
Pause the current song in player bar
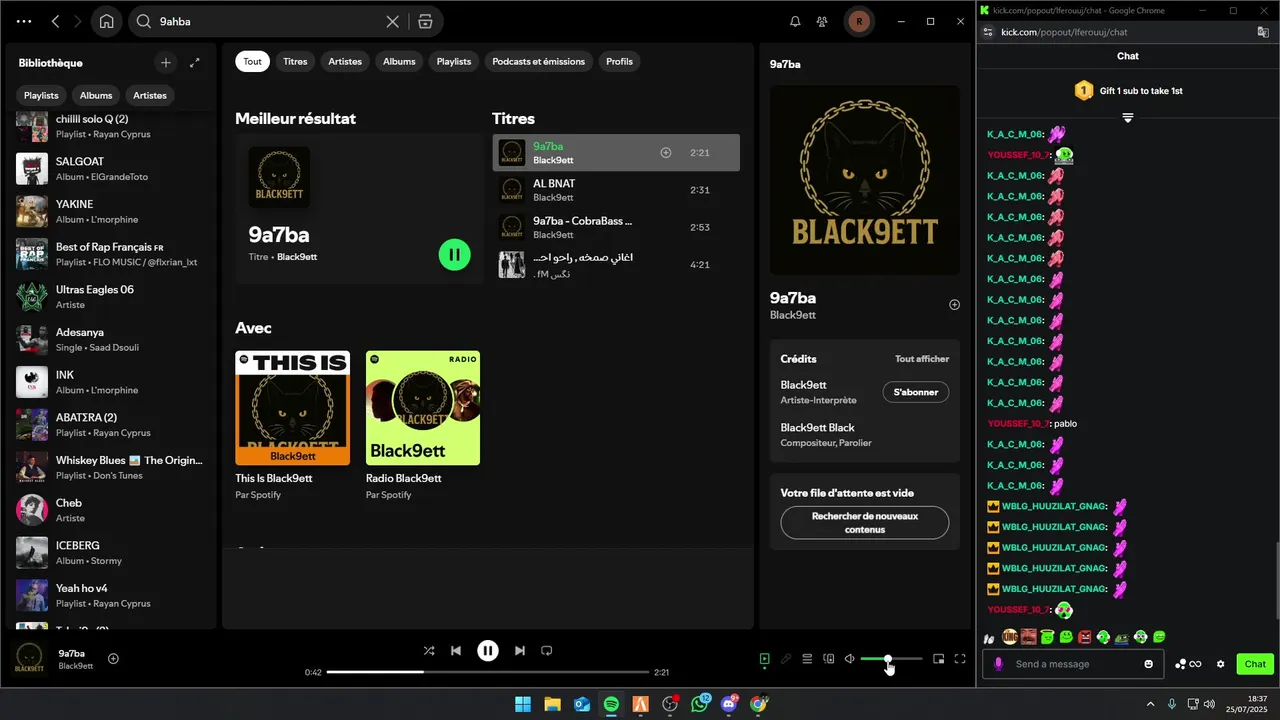(487, 651)
